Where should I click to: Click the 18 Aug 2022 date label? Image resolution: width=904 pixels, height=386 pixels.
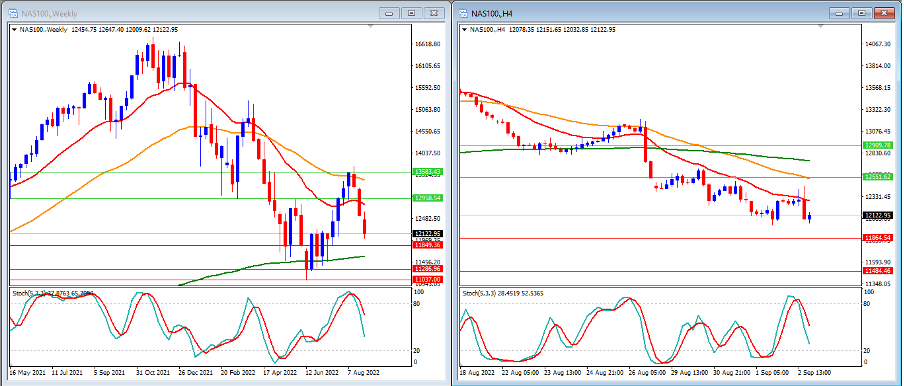click(x=478, y=373)
